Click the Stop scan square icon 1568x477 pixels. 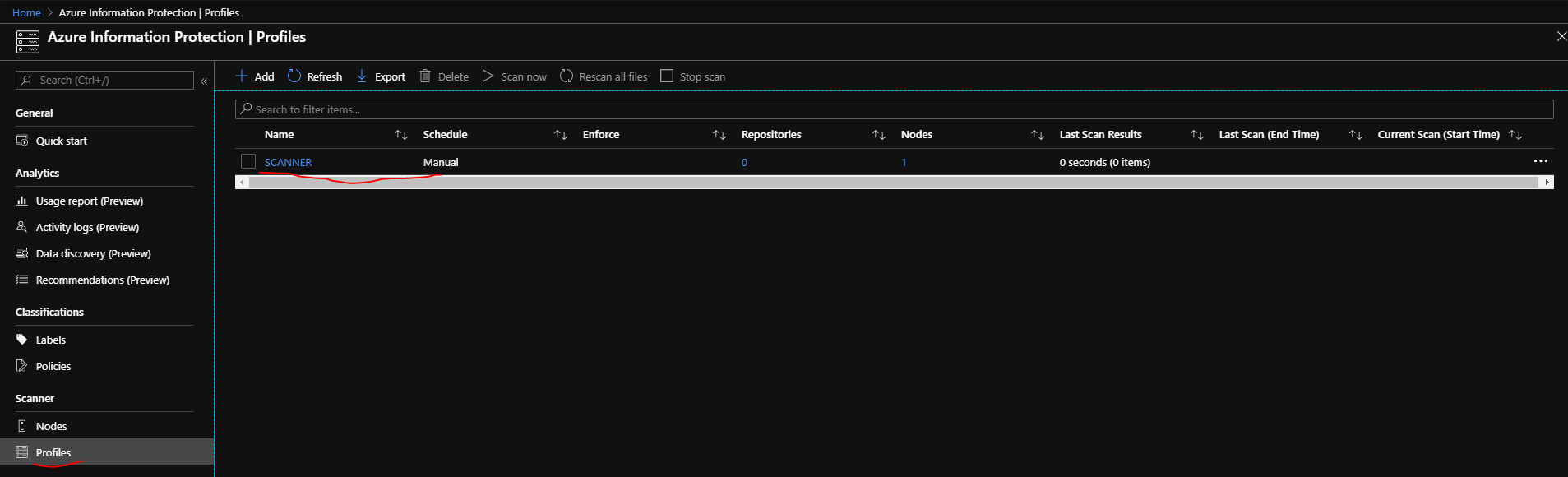[x=667, y=76]
